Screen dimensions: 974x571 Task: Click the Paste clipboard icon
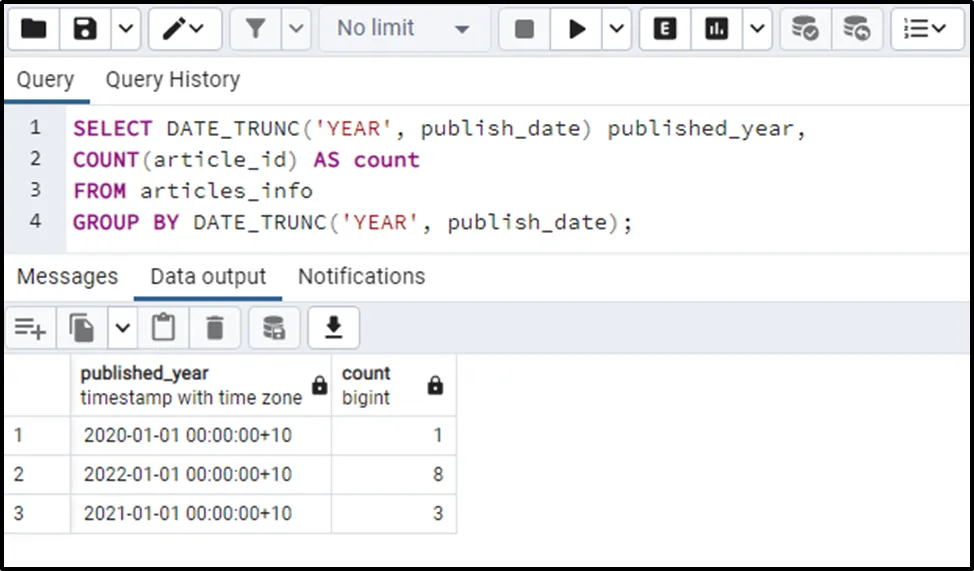[163, 327]
